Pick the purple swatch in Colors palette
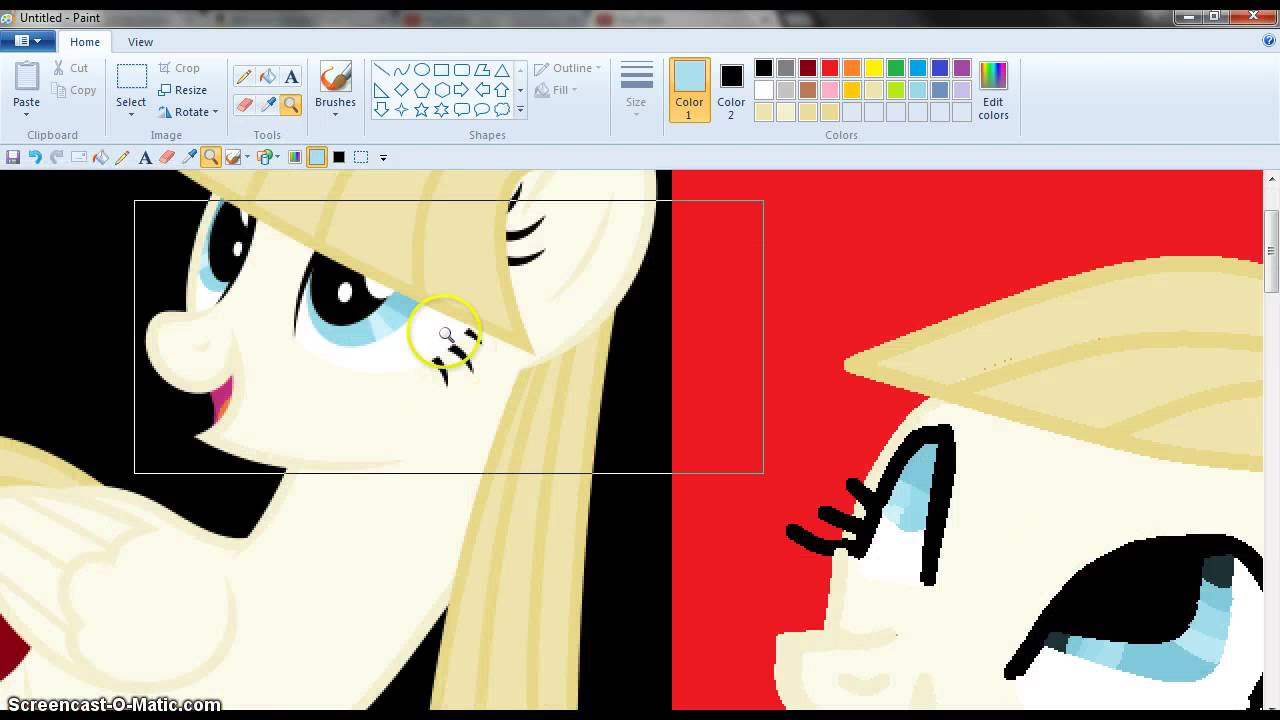The image size is (1280, 720). (x=962, y=68)
